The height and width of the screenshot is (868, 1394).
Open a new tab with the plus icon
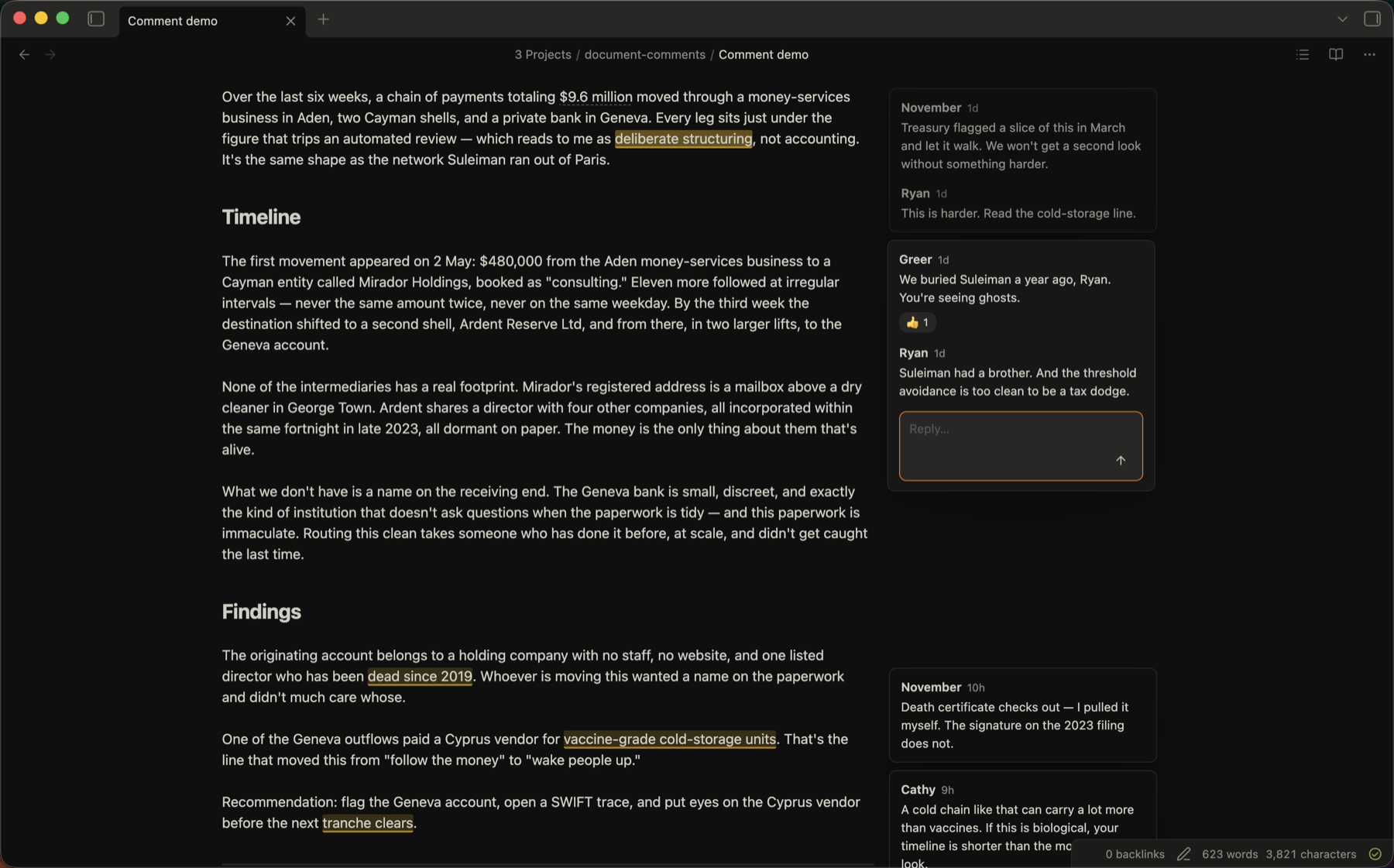(x=323, y=19)
